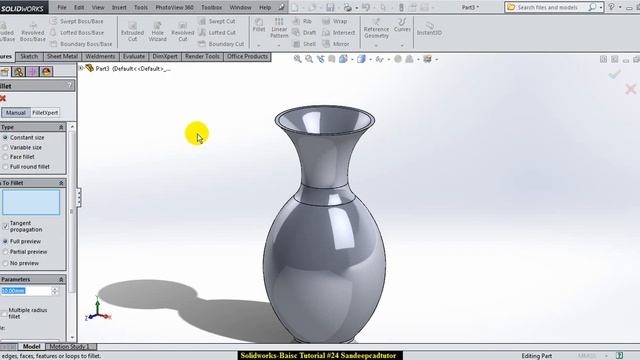The height and width of the screenshot is (360, 640).
Task: Switch to the Evaluate tab
Action: tap(134, 56)
